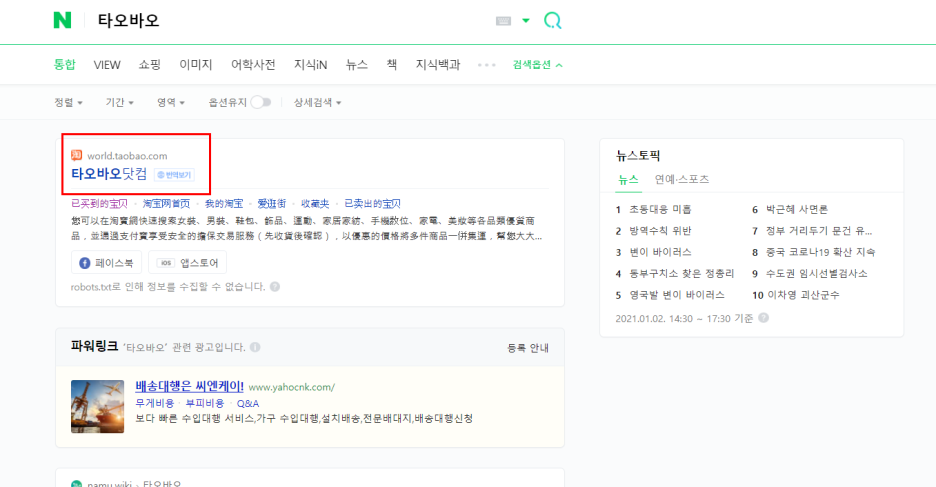Viewport: 936px width, 487px height.
Task: Switch to the 연예·스포츠 topic tab
Action: [x=682, y=179]
